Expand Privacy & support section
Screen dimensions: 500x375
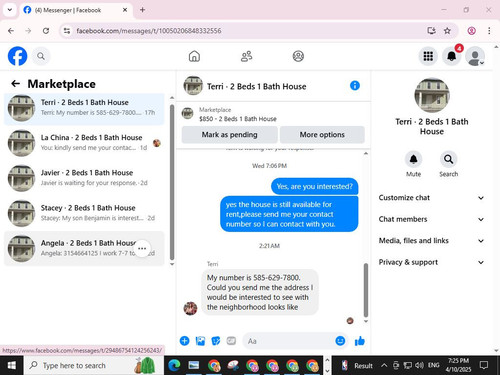[431, 262]
